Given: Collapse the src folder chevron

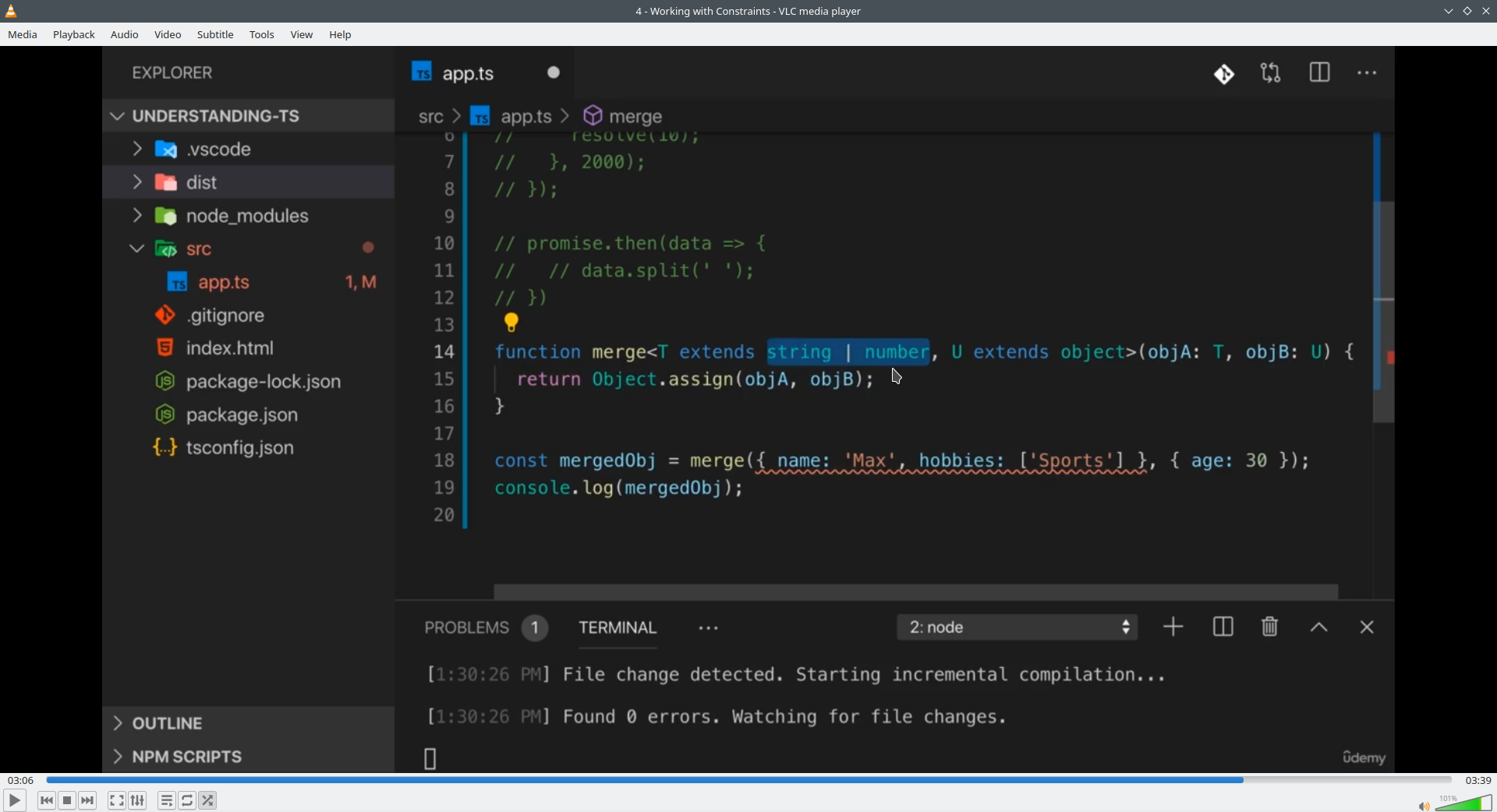Looking at the screenshot, I should 137,249.
